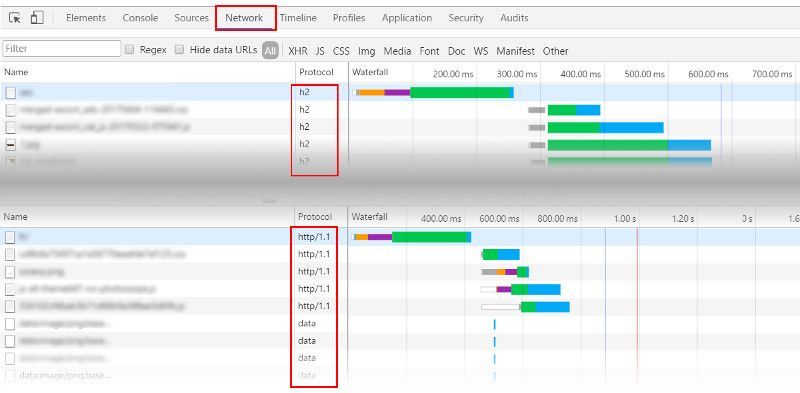The image size is (800, 393).
Task: Filter requests by CSS type
Action: (x=341, y=51)
